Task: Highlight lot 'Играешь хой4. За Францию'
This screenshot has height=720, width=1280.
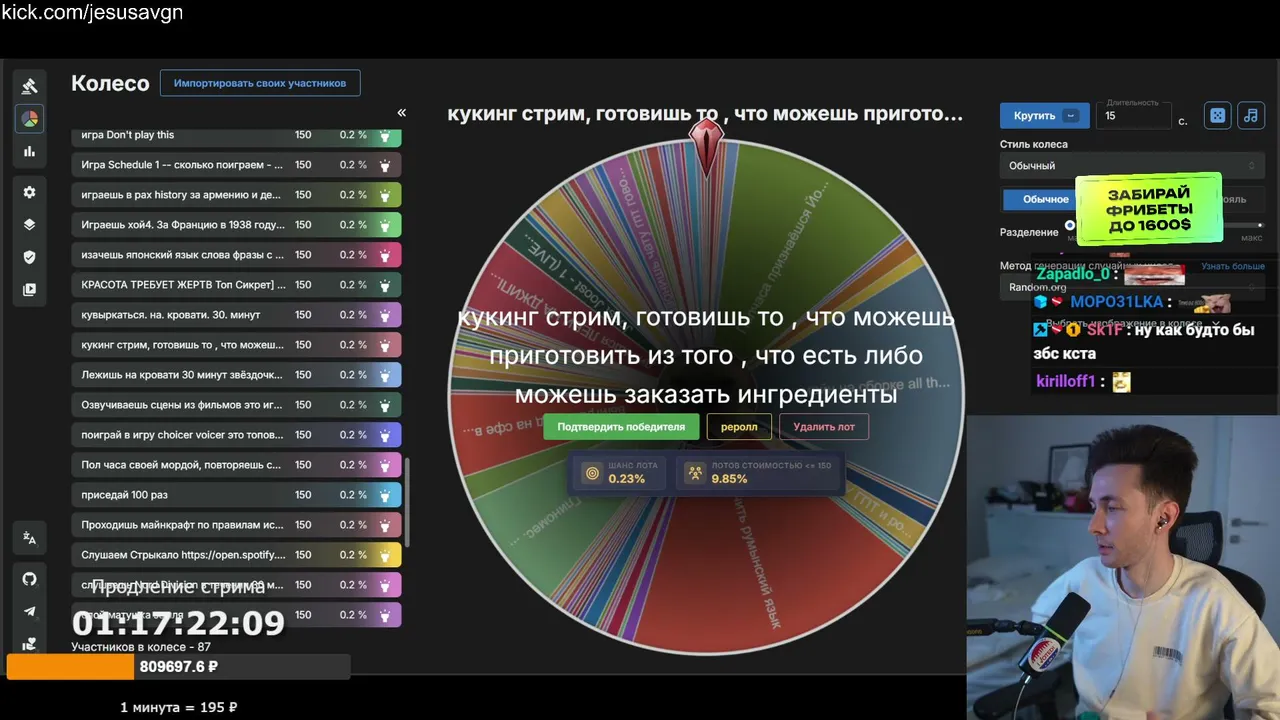Action: 385,225
